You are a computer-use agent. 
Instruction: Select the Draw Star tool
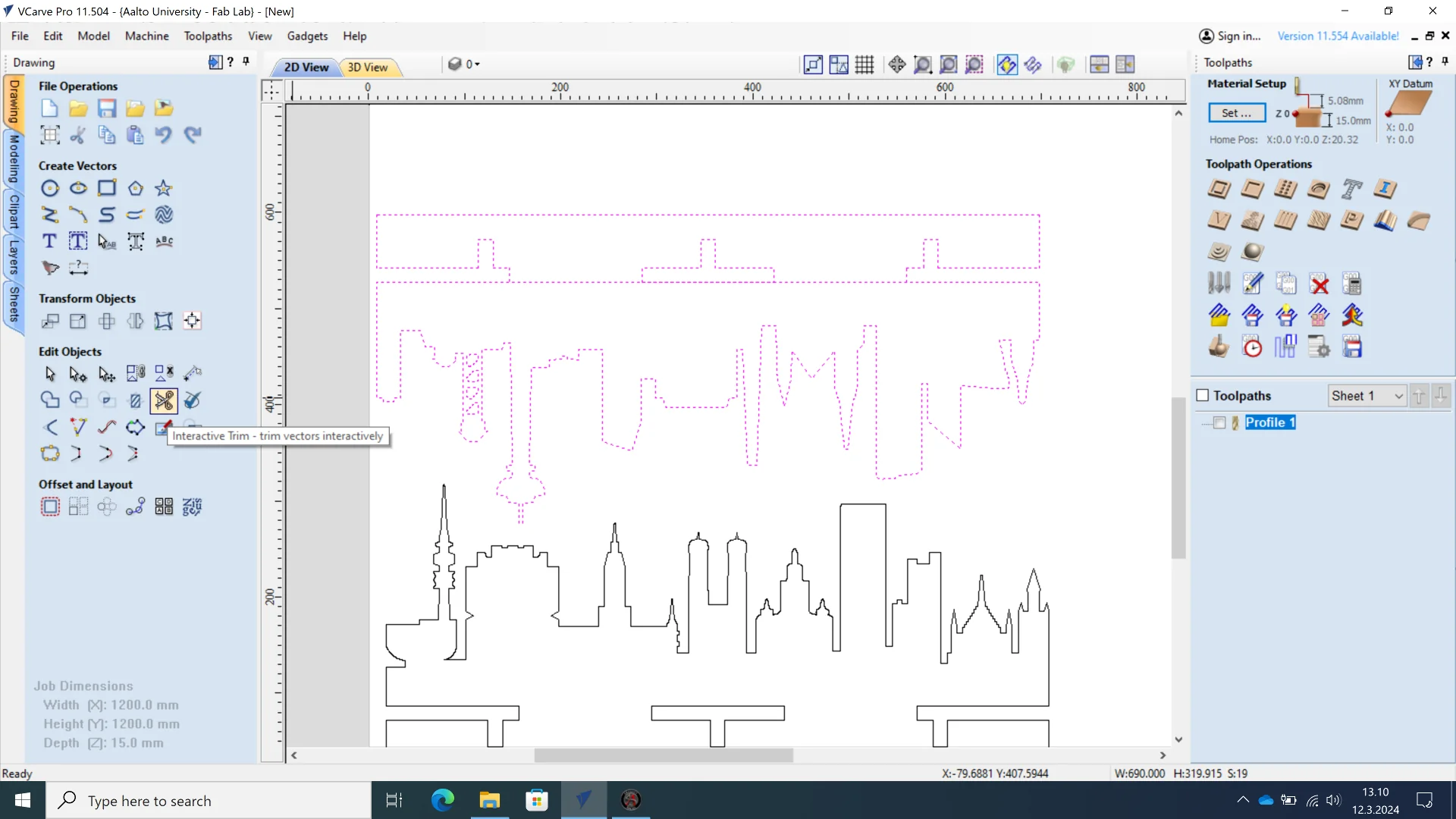(x=164, y=188)
